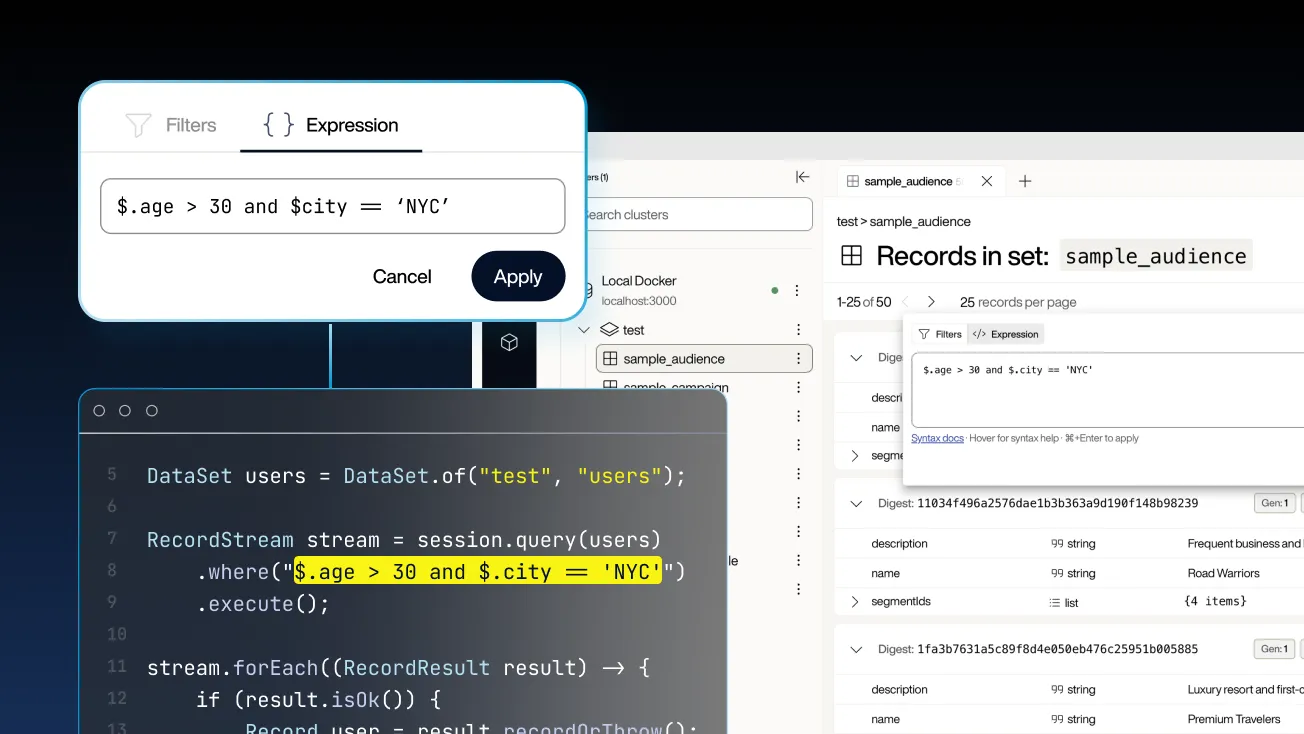
Task: Click into the Search clusters field
Action: (x=700, y=214)
